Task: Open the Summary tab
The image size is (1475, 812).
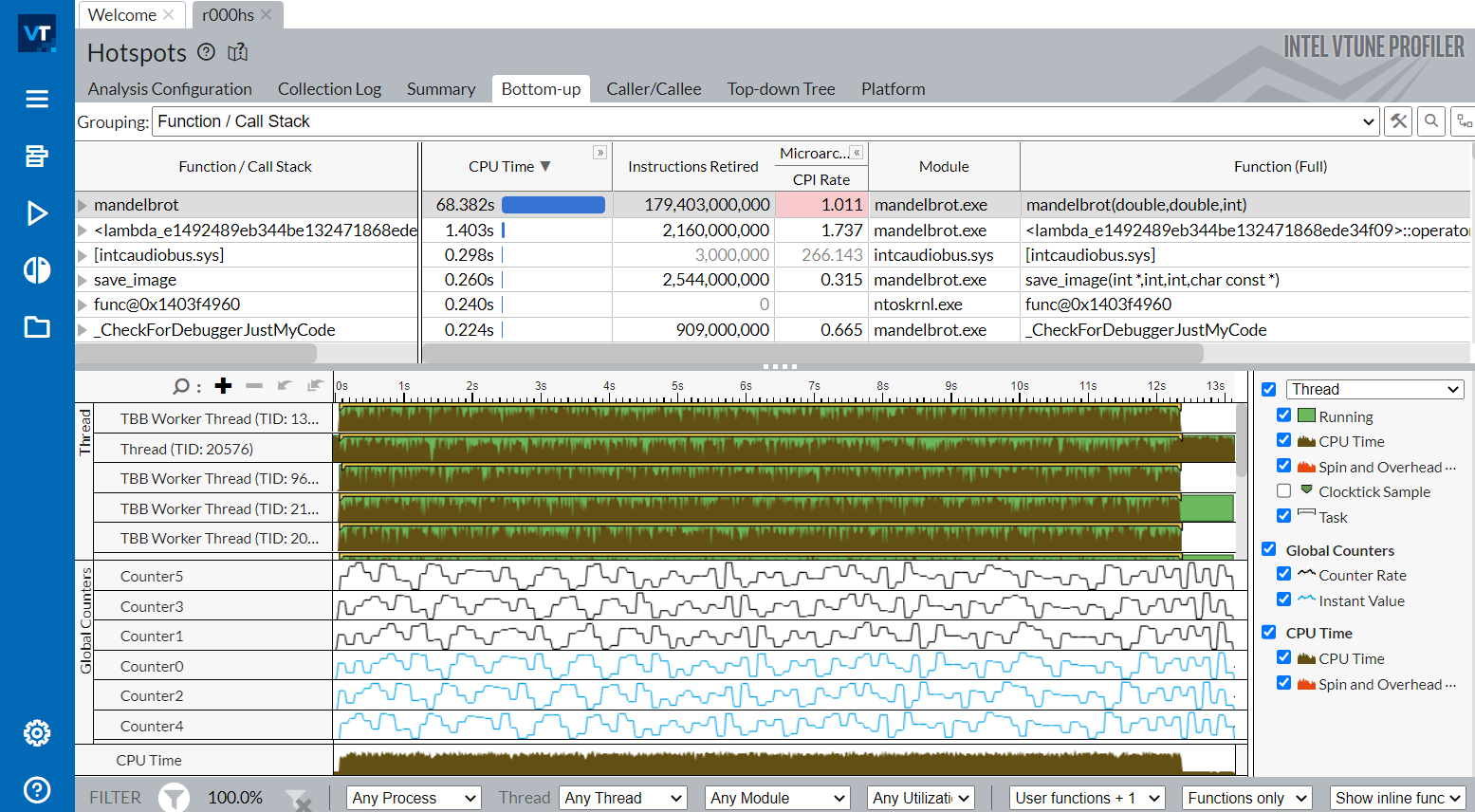Action: pyautogui.click(x=441, y=89)
